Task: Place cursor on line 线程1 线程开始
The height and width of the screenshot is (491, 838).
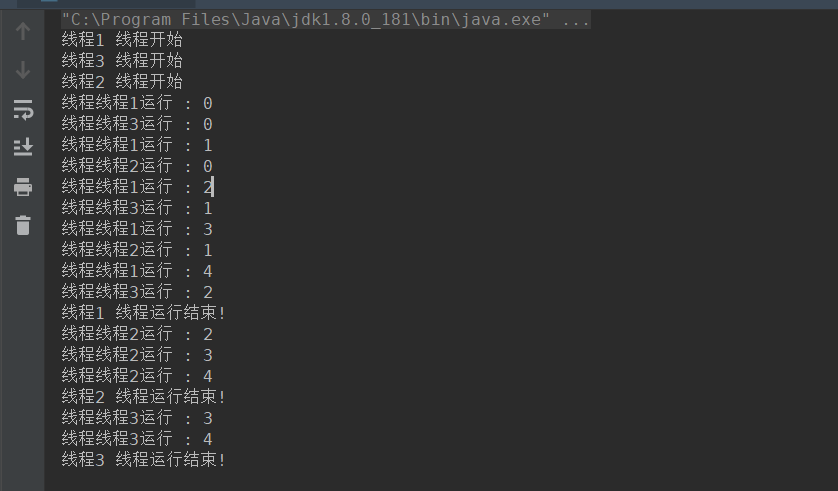Action: point(122,40)
